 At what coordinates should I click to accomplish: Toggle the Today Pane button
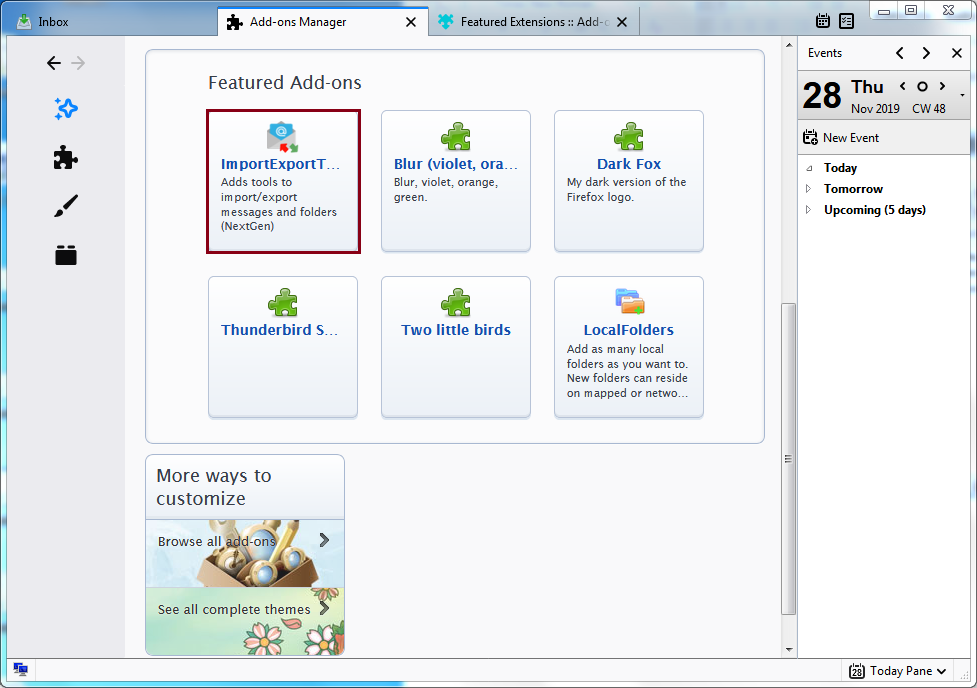pos(898,671)
